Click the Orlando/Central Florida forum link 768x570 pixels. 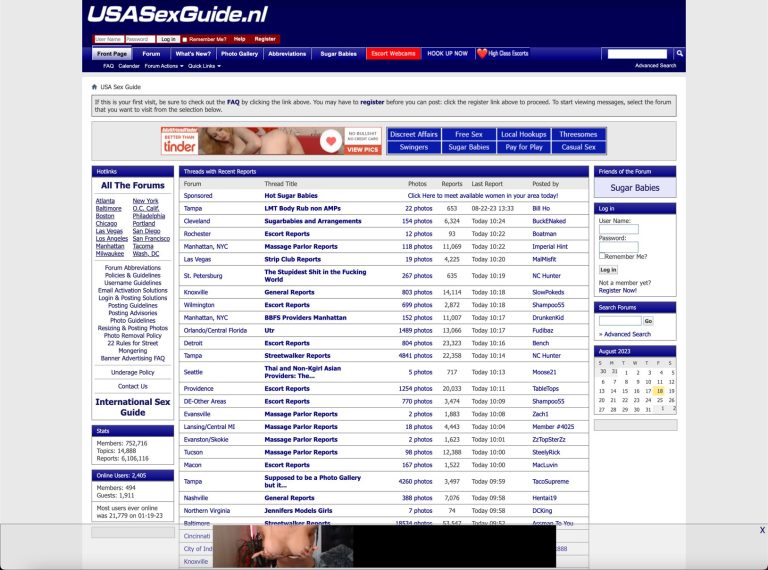[215, 330]
